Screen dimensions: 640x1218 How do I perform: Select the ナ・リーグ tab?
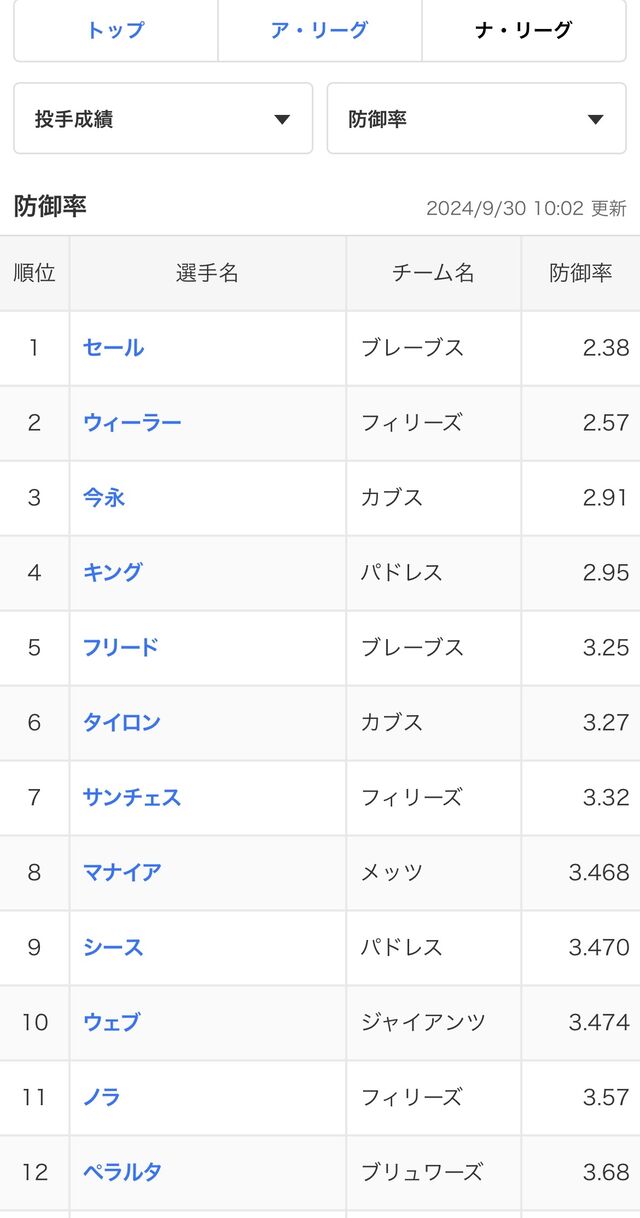pos(524,31)
